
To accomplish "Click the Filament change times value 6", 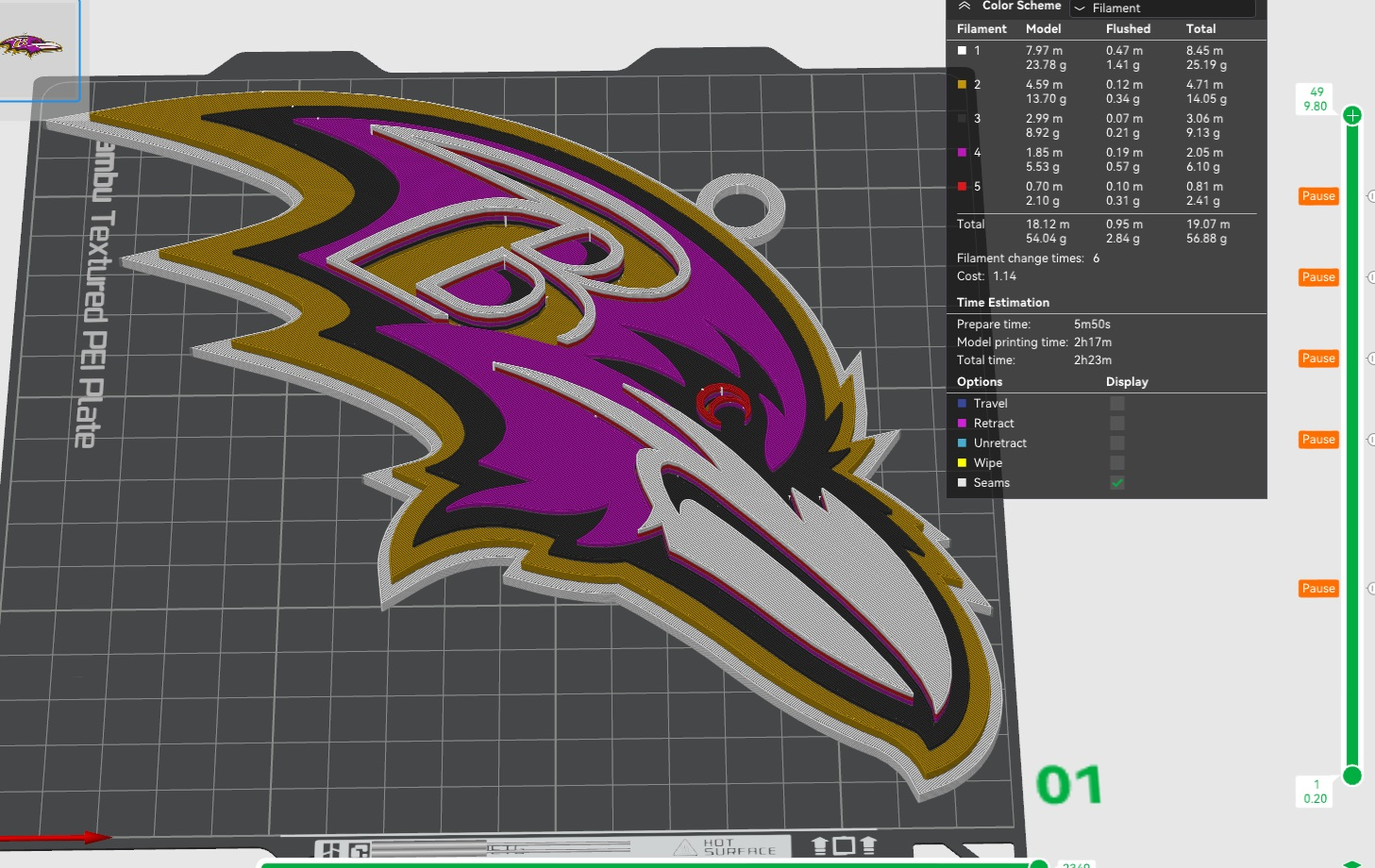I will pos(1096,259).
